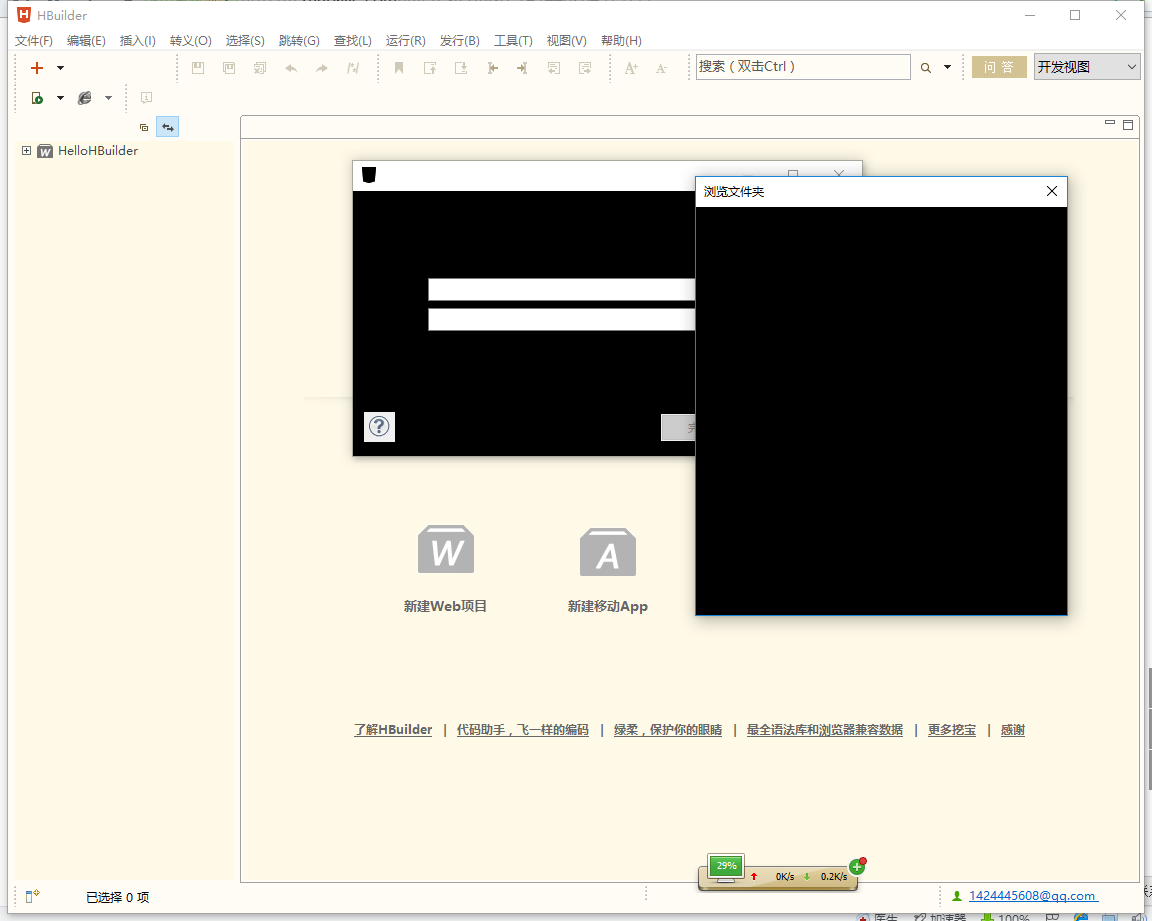
Task: Open the 工具(T) menu
Action: (x=513, y=41)
